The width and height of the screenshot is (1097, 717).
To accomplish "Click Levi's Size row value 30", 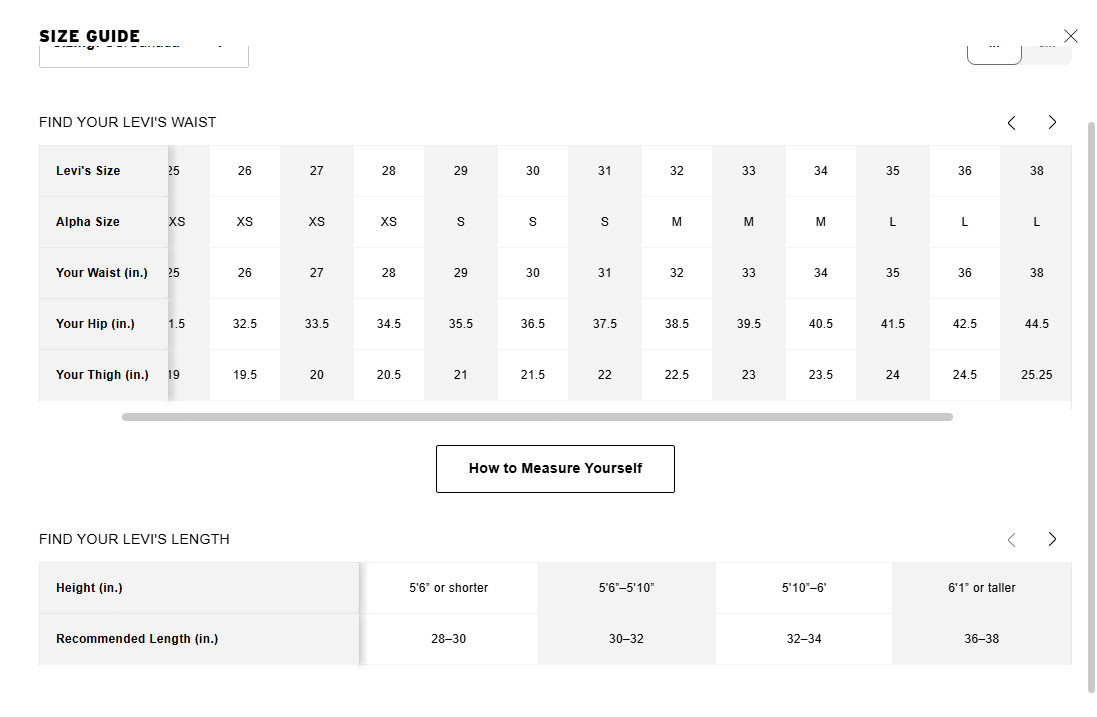I will click(x=533, y=171).
